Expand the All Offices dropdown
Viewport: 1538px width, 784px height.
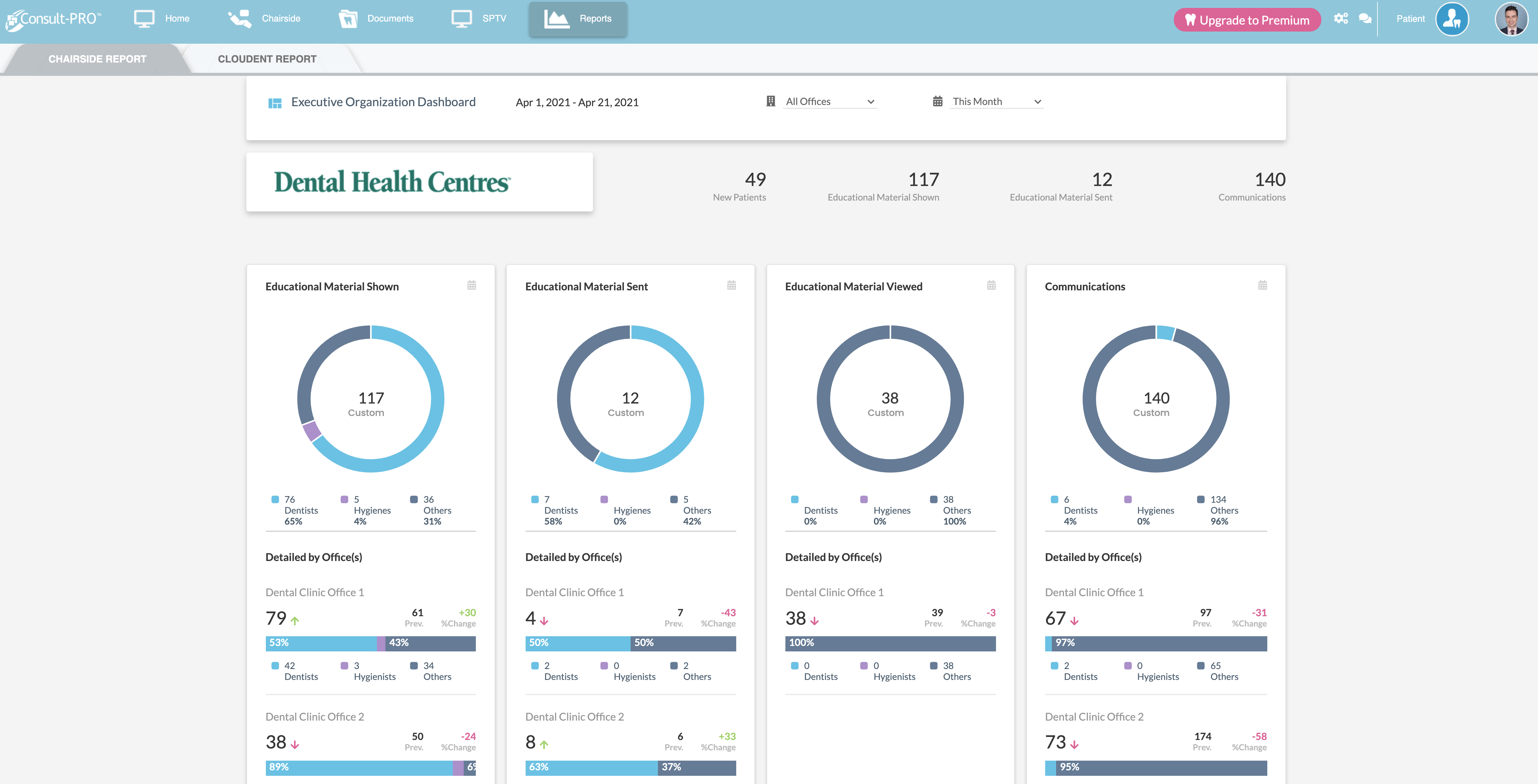[x=829, y=102]
